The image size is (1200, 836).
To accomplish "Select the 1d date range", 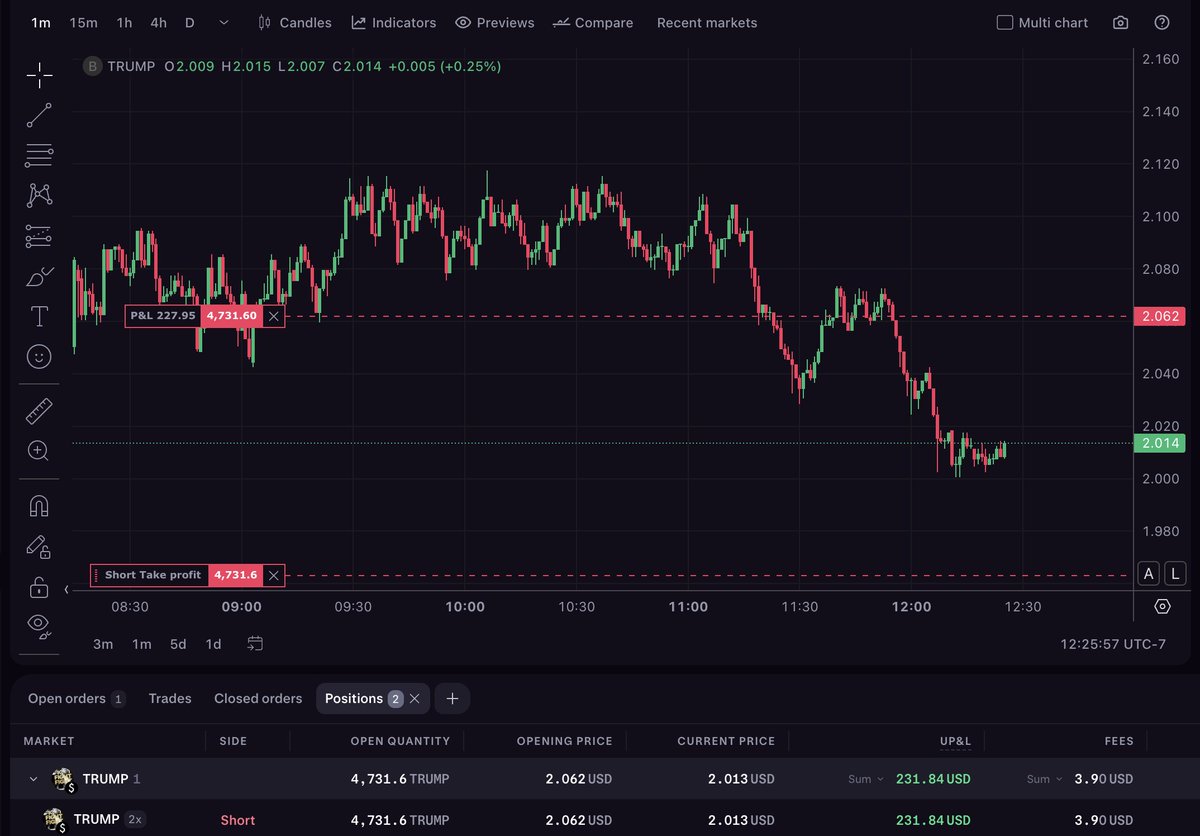I will tap(213, 644).
